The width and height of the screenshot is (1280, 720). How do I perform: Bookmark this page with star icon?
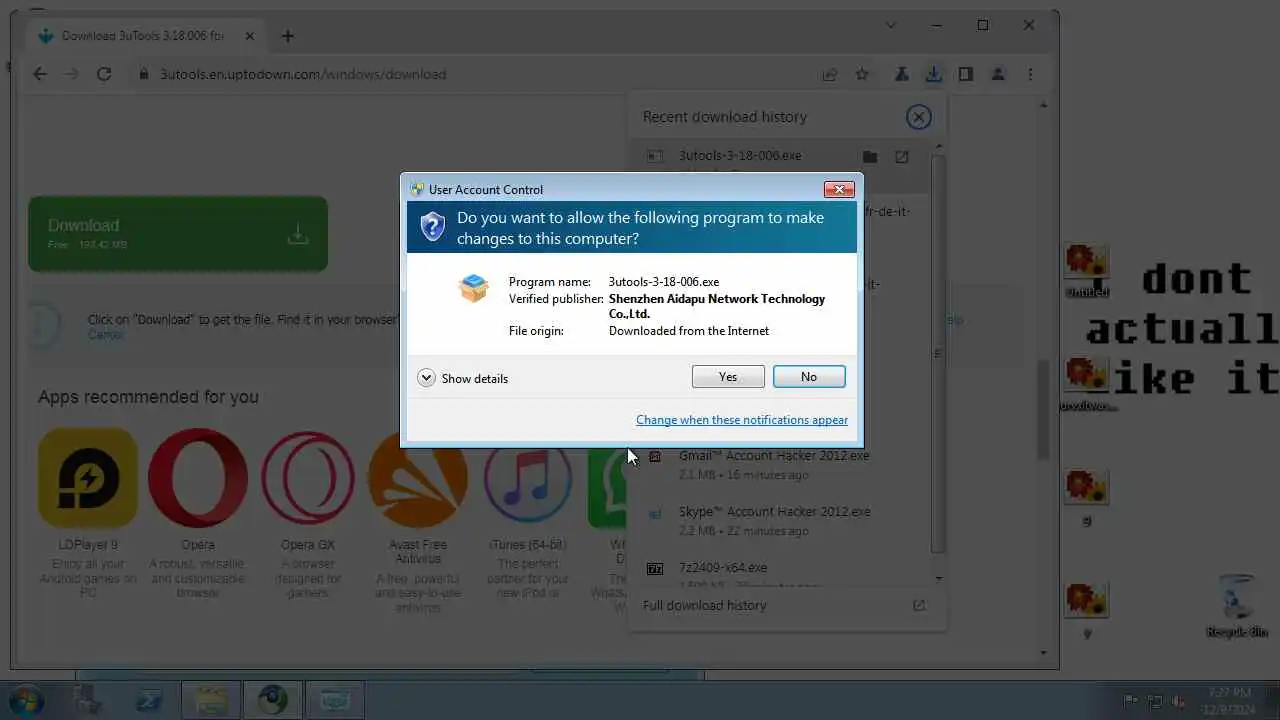[x=862, y=74]
